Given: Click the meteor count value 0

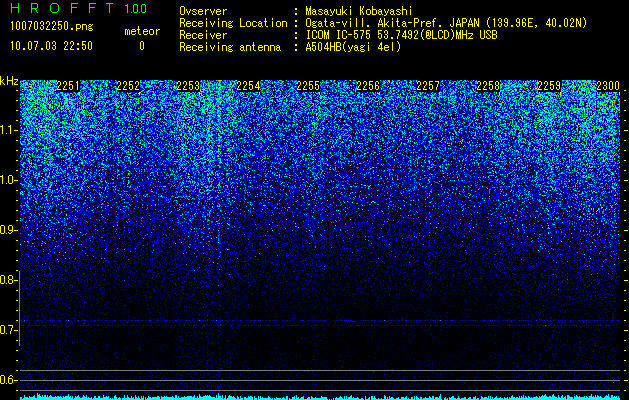Looking at the screenshot, I should point(142,46).
